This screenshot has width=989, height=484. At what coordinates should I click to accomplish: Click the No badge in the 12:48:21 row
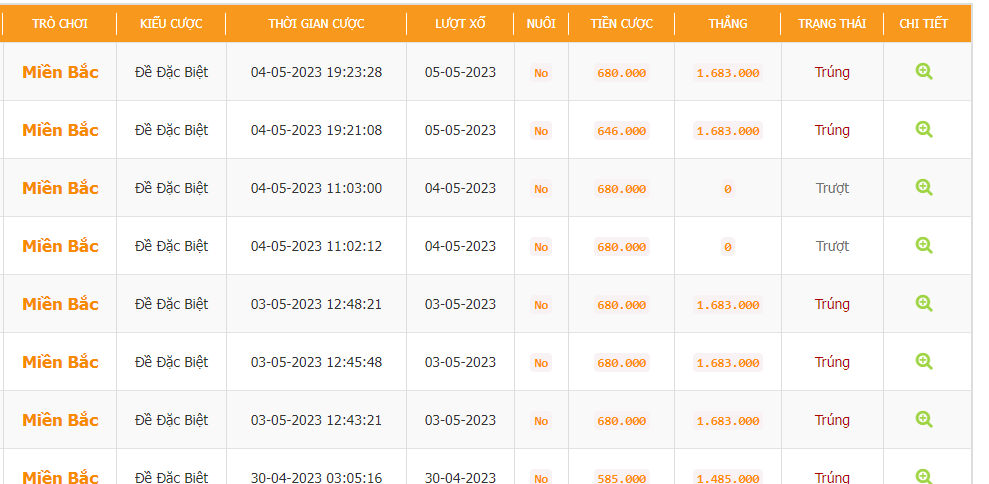541,305
